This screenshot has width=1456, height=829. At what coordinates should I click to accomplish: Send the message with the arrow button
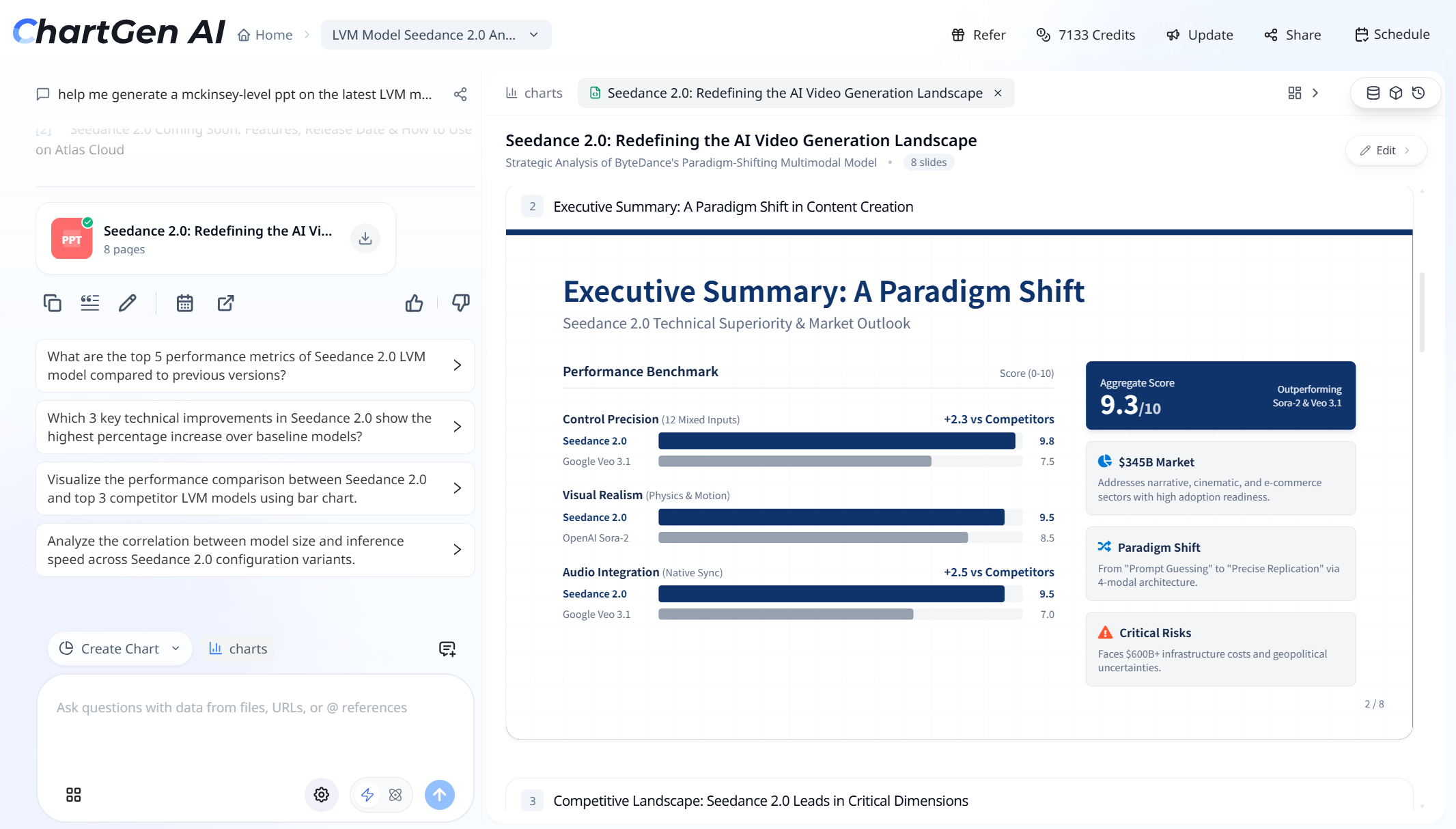(x=440, y=794)
